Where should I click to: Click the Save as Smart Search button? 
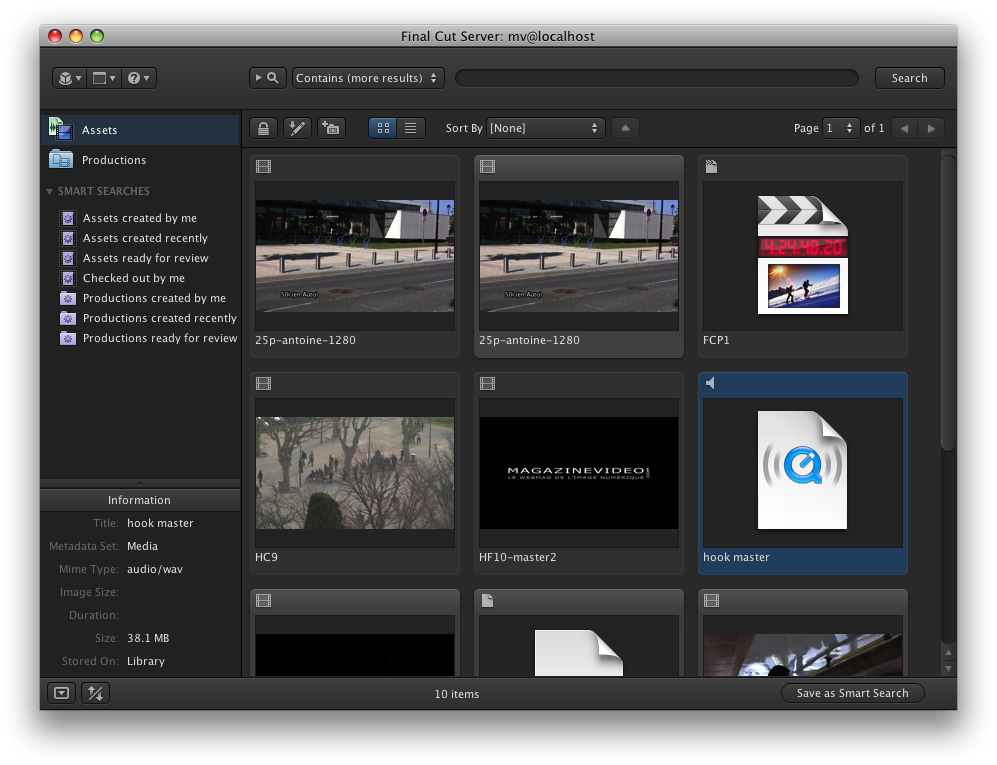[x=852, y=693]
